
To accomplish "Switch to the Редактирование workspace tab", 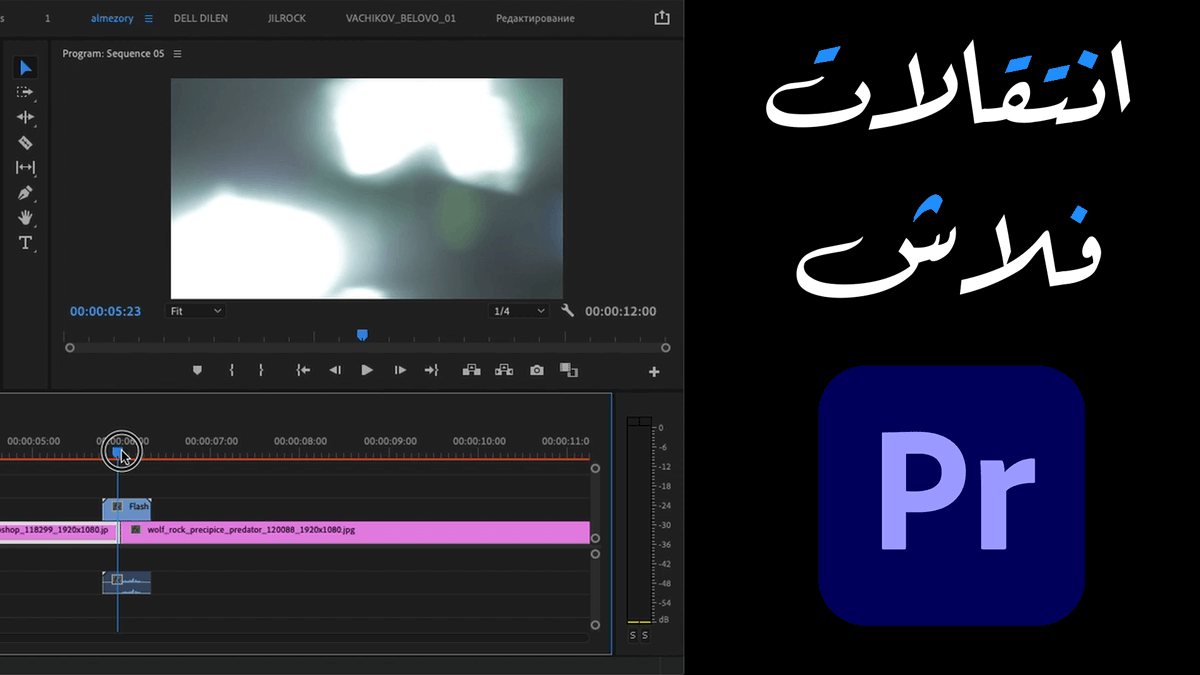I will coord(535,19).
